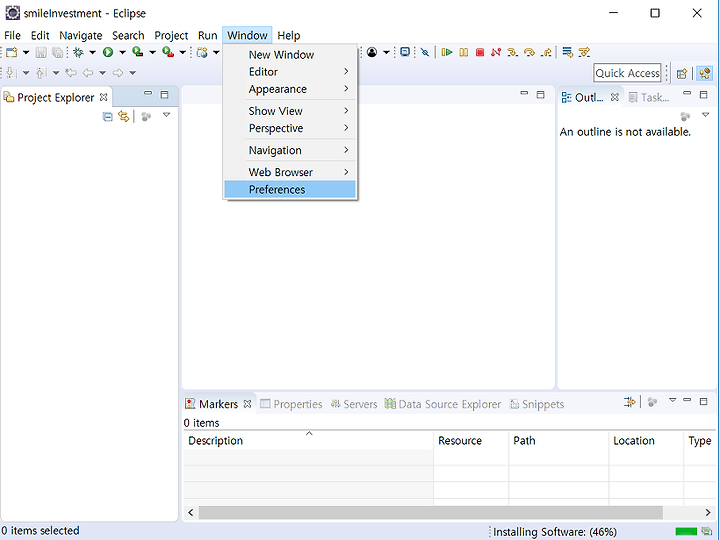
Task: Open the New wizard dropdown arrow
Action: [26, 52]
